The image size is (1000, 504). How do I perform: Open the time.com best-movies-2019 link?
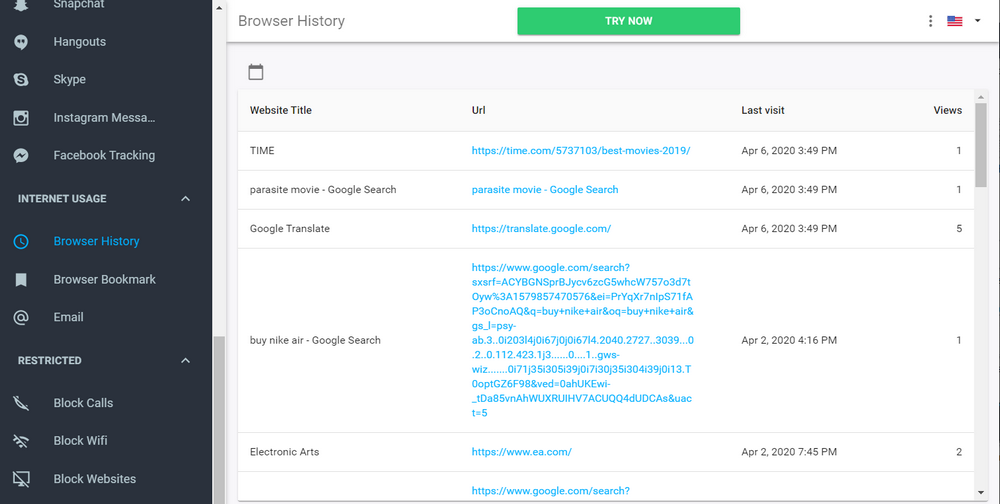tap(580, 151)
